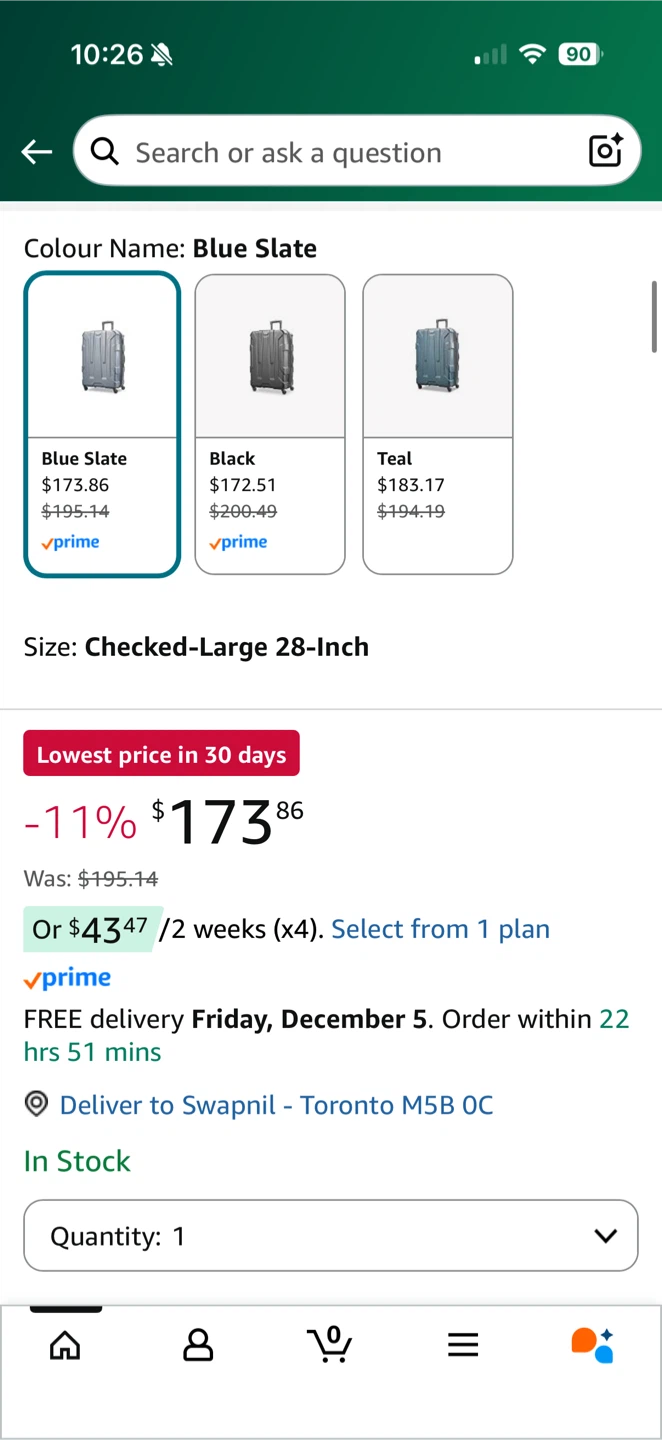Click the Quantity dropdown chevron arrow
Screen dimensions: 662x1440
605,1236
